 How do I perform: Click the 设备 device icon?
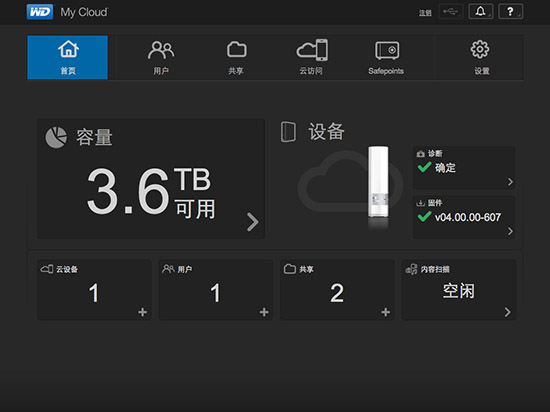(x=288, y=132)
